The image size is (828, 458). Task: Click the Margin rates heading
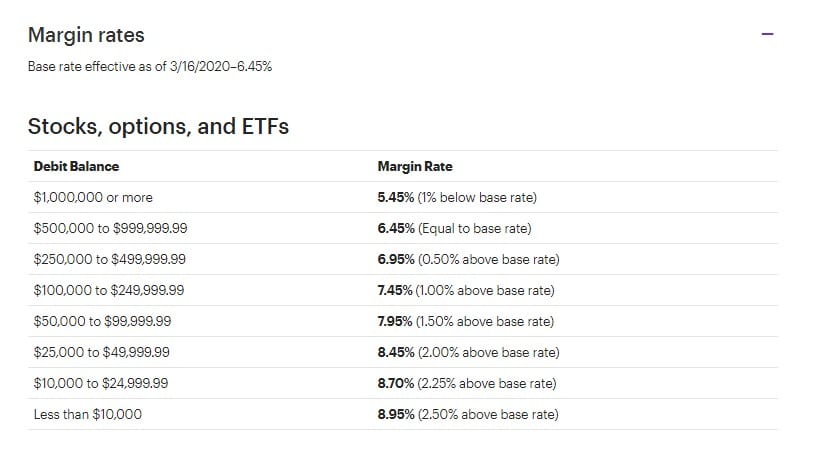86,35
